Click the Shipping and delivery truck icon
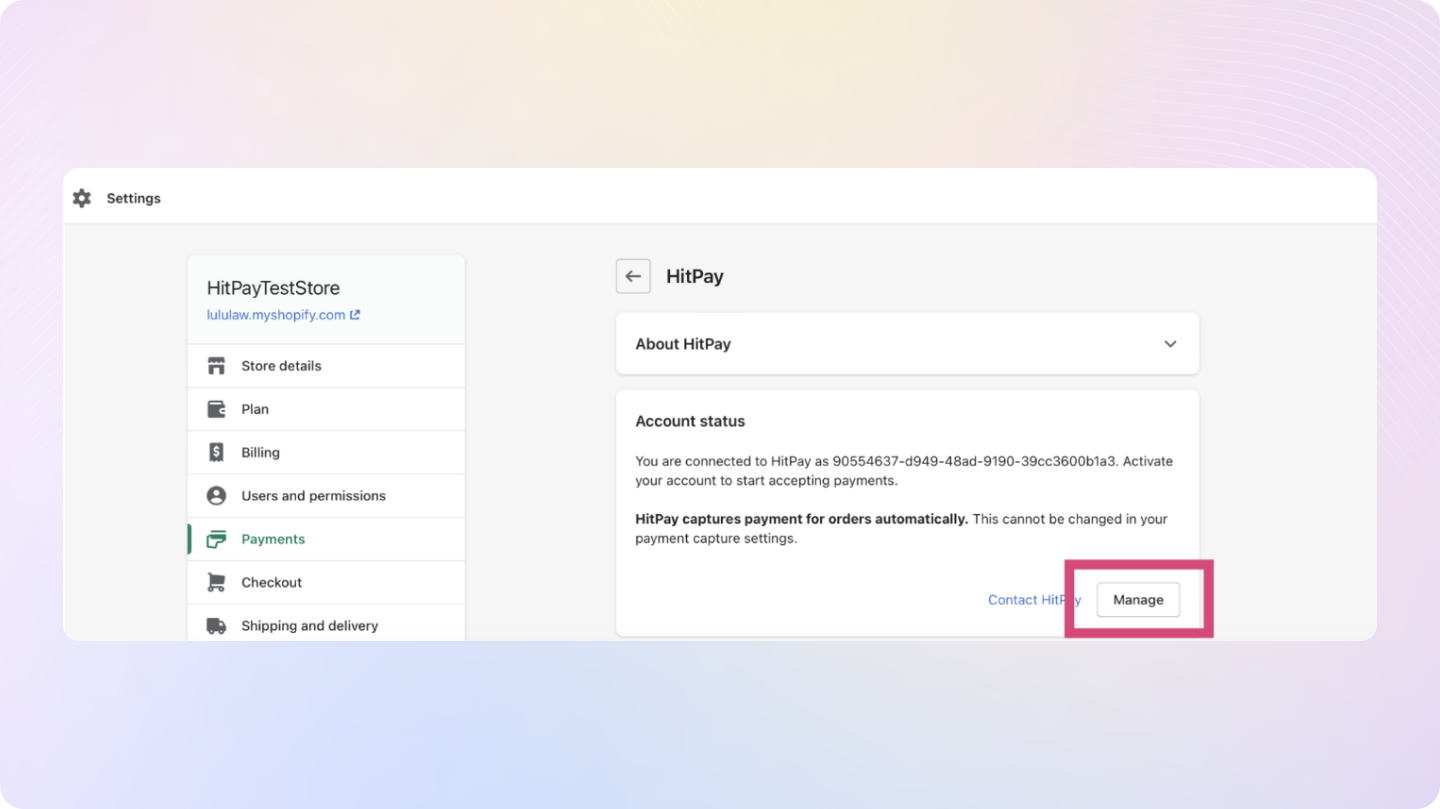Image resolution: width=1440 pixels, height=809 pixels. pos(216,626)
